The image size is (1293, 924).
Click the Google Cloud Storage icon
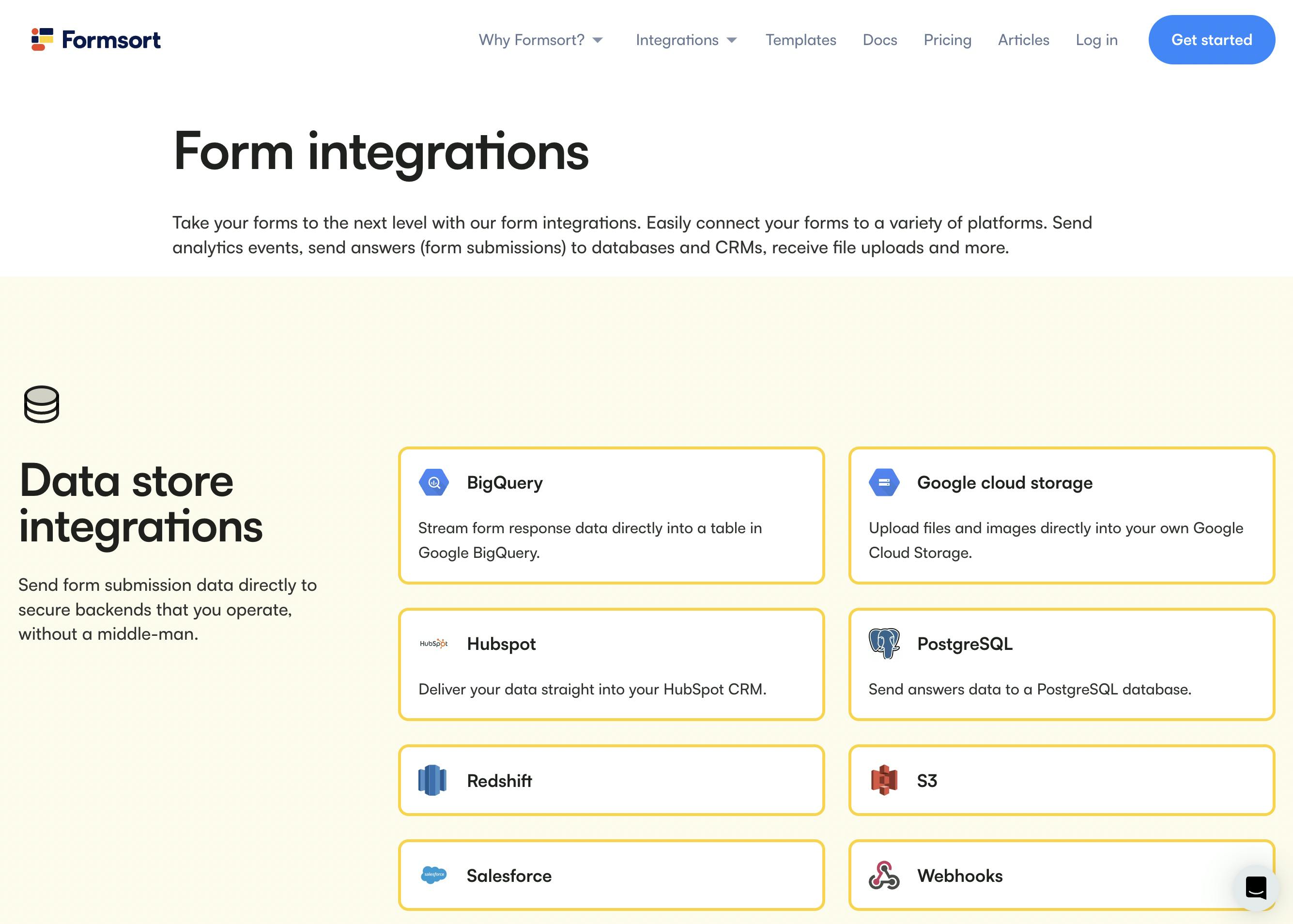(x=883, y=482)
